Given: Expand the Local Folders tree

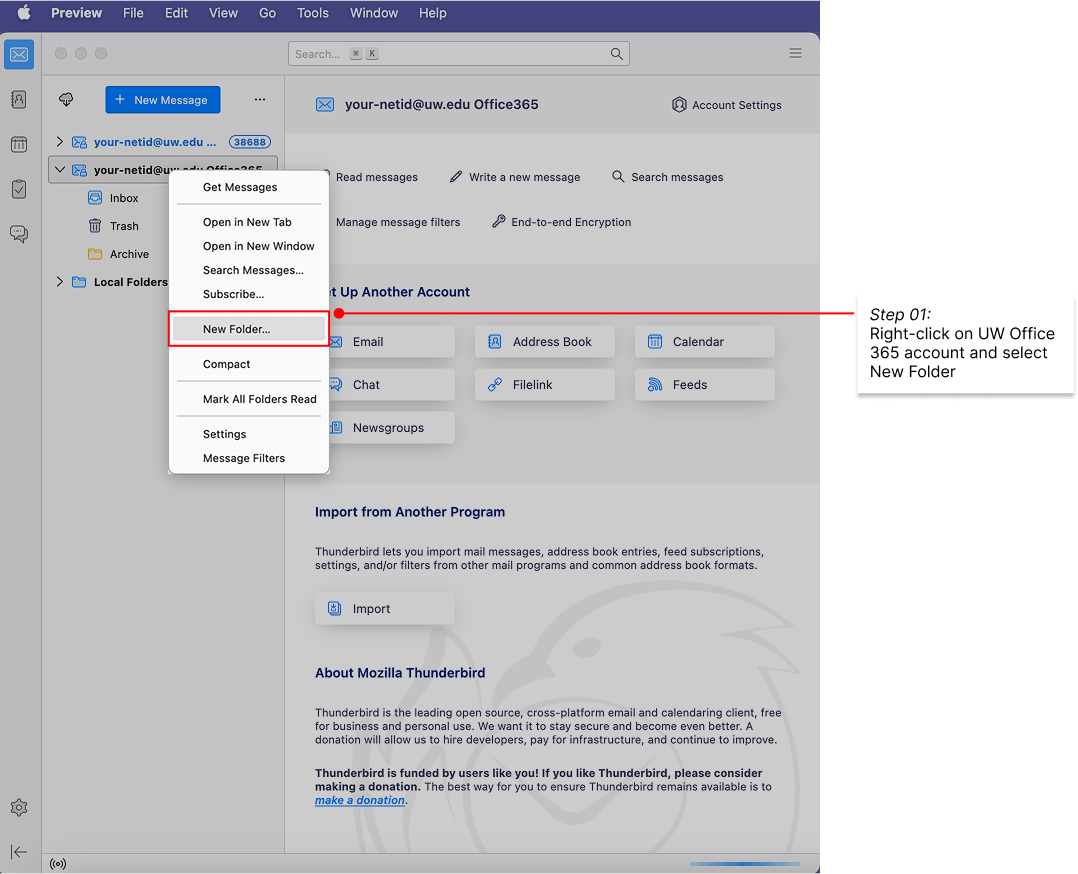Looking at the screenshot, I should [x=59, y=282].
